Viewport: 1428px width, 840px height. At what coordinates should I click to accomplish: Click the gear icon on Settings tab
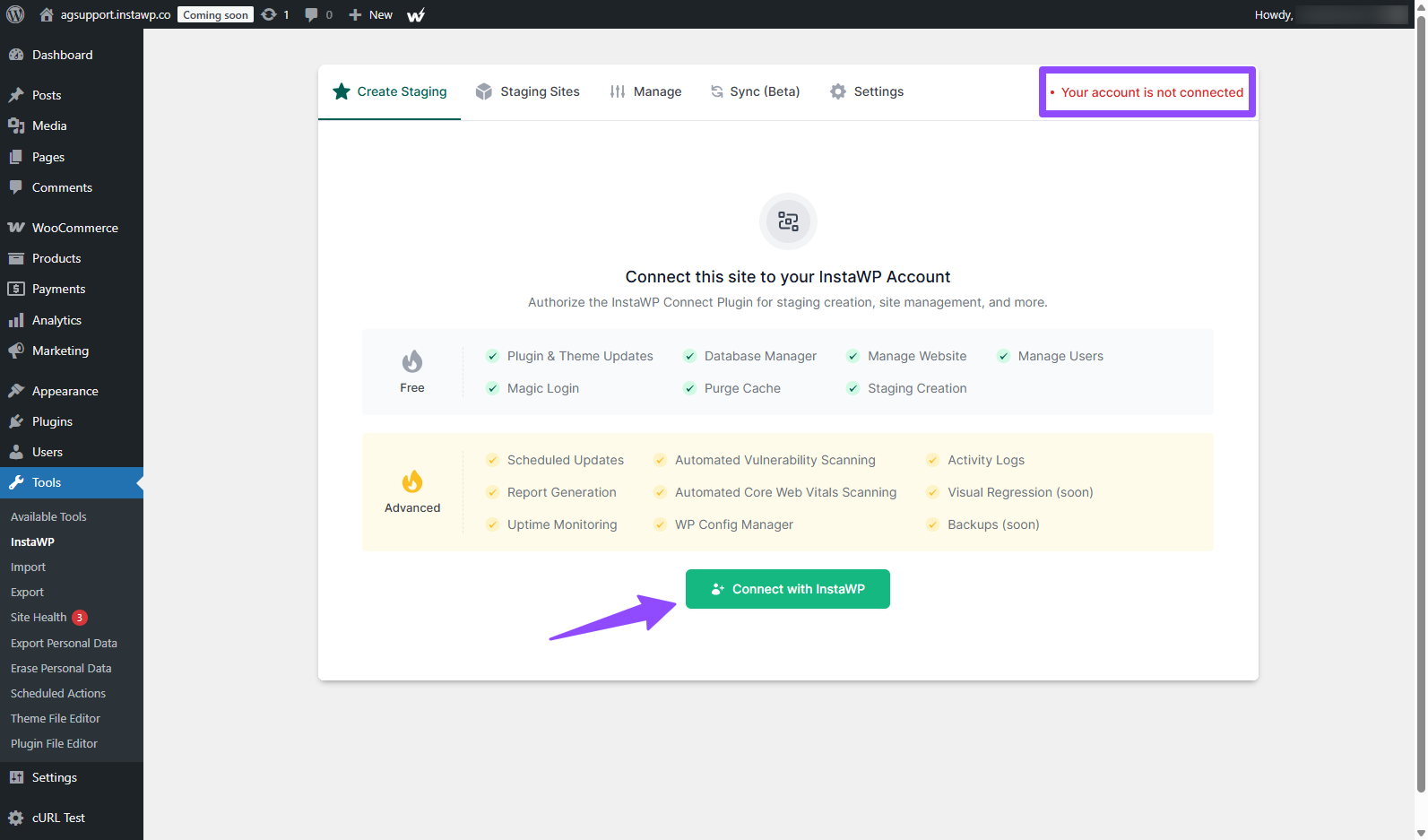pyautogui.click(x=838, y=91)
